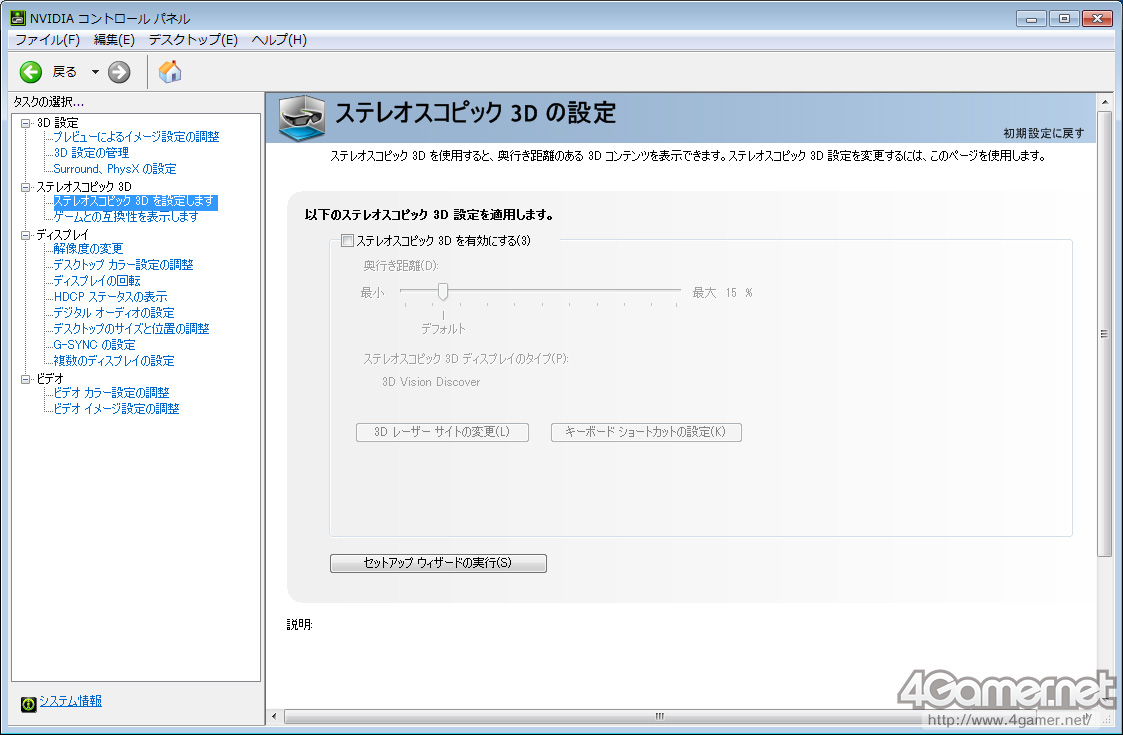Screen dimensions: 1123x735
Task: Select Surround、PhysX の設定 item
Action: pos(115,169)
